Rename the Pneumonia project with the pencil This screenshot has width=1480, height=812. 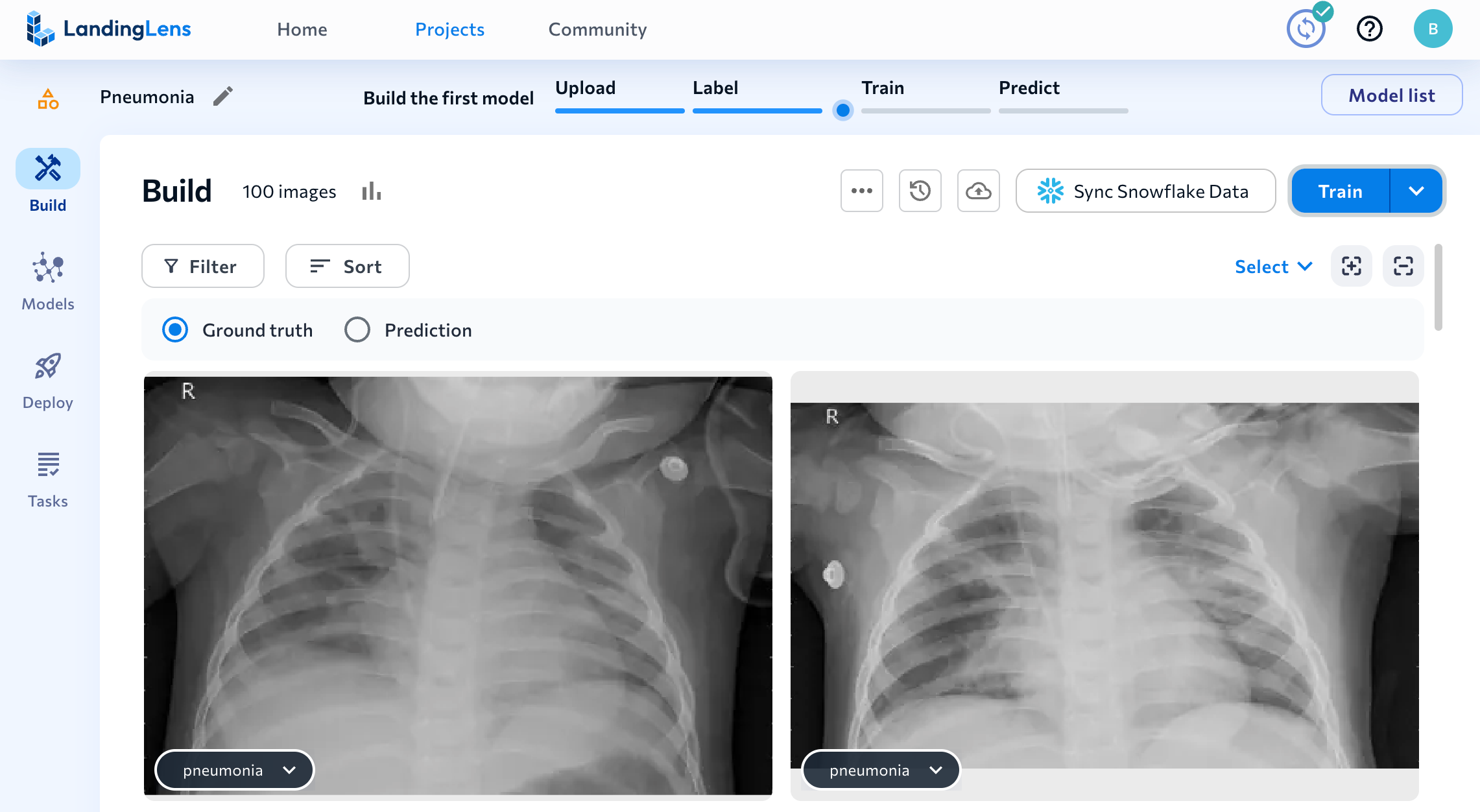224,95
